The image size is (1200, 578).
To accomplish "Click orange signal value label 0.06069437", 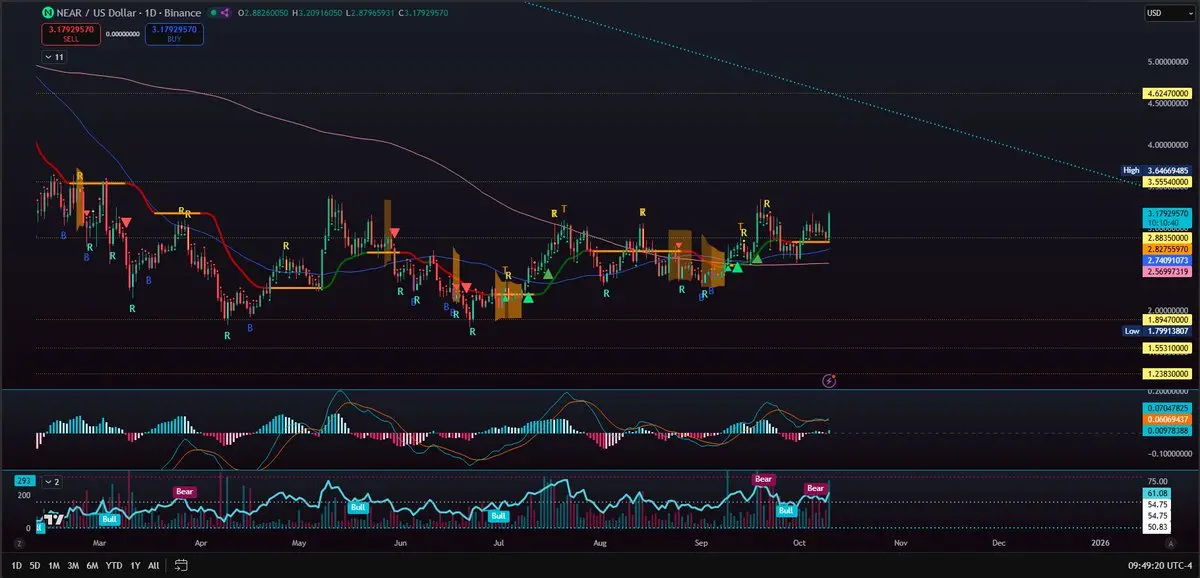I will coord(1166,419).
